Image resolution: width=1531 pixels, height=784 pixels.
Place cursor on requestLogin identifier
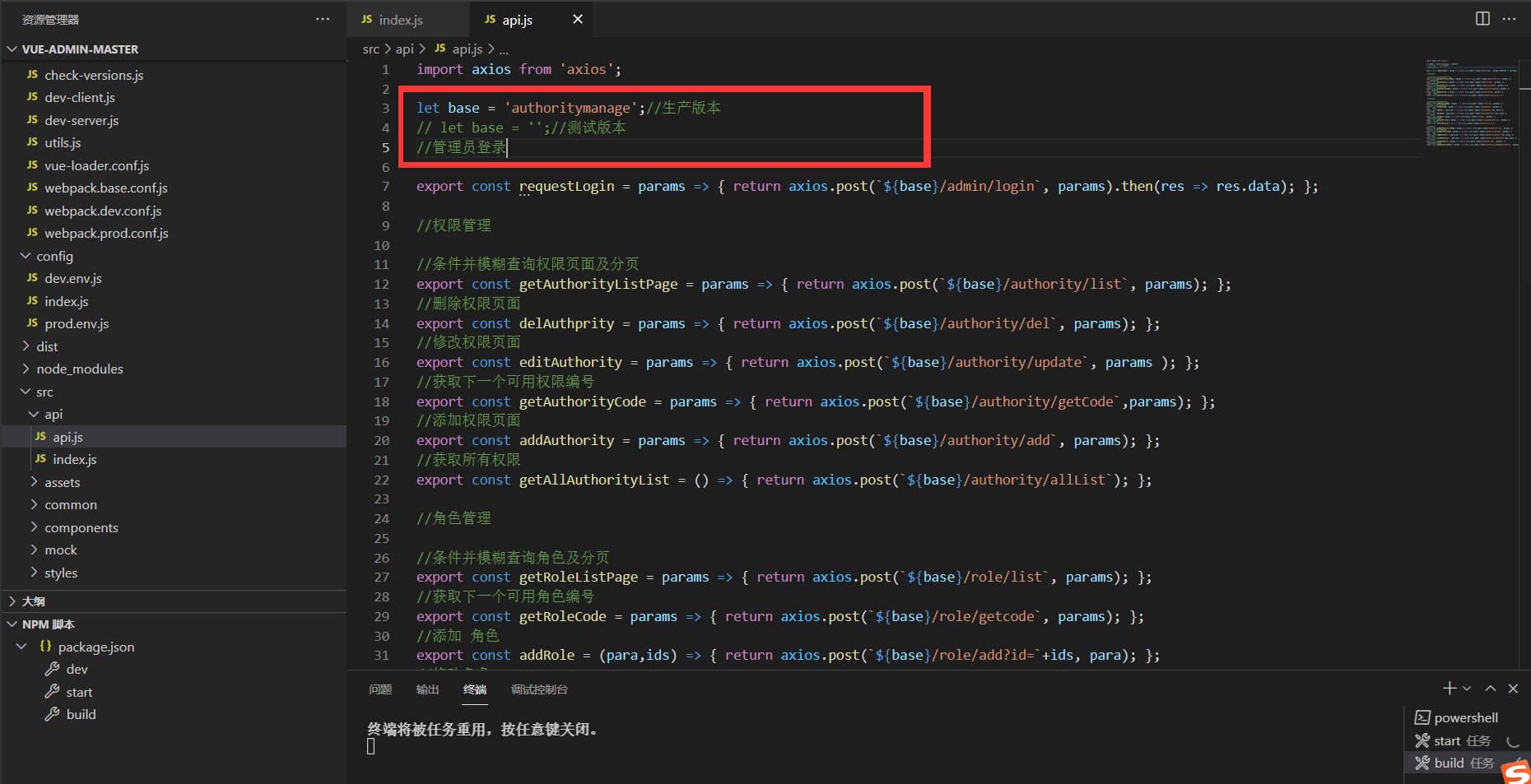pos(566,187)
